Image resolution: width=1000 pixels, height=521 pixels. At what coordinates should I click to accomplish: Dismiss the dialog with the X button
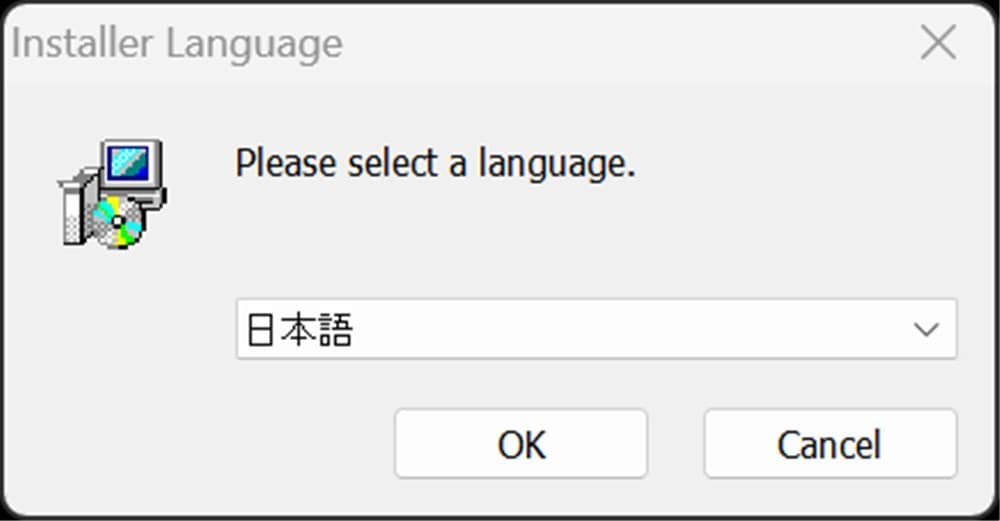[937, 43]
